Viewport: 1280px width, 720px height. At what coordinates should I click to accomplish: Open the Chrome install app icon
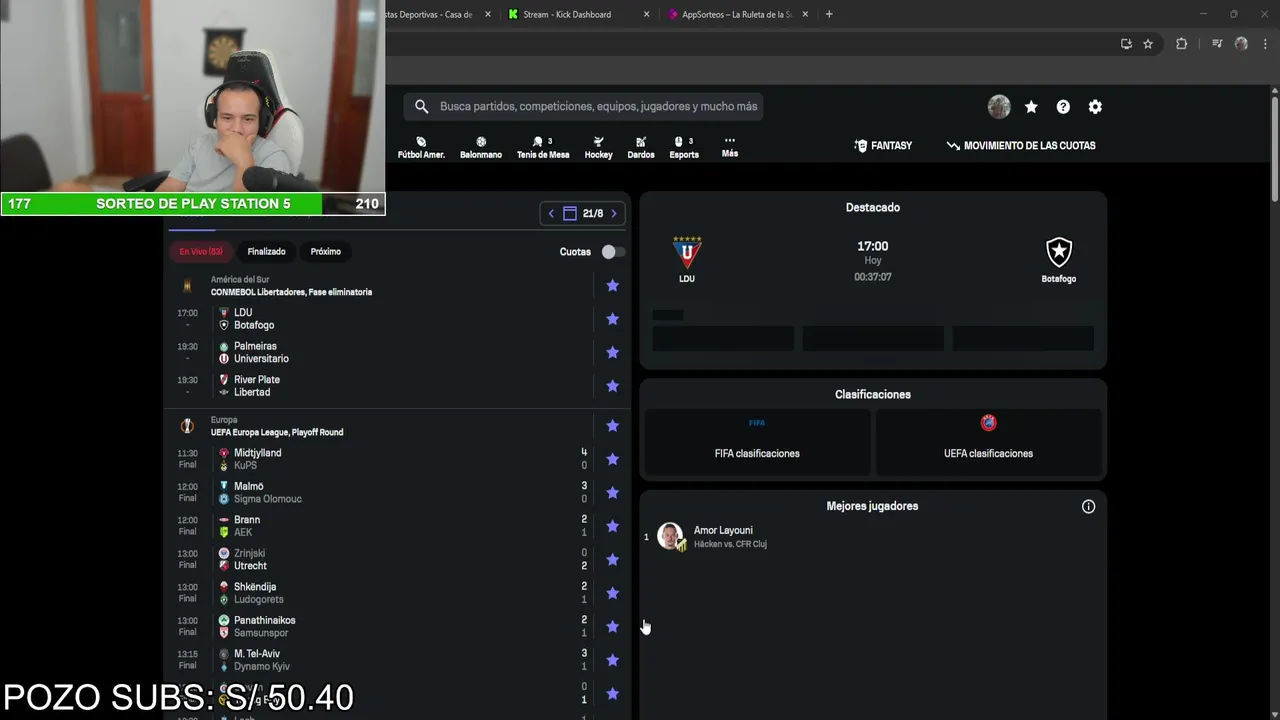[x=1126, y=44]
